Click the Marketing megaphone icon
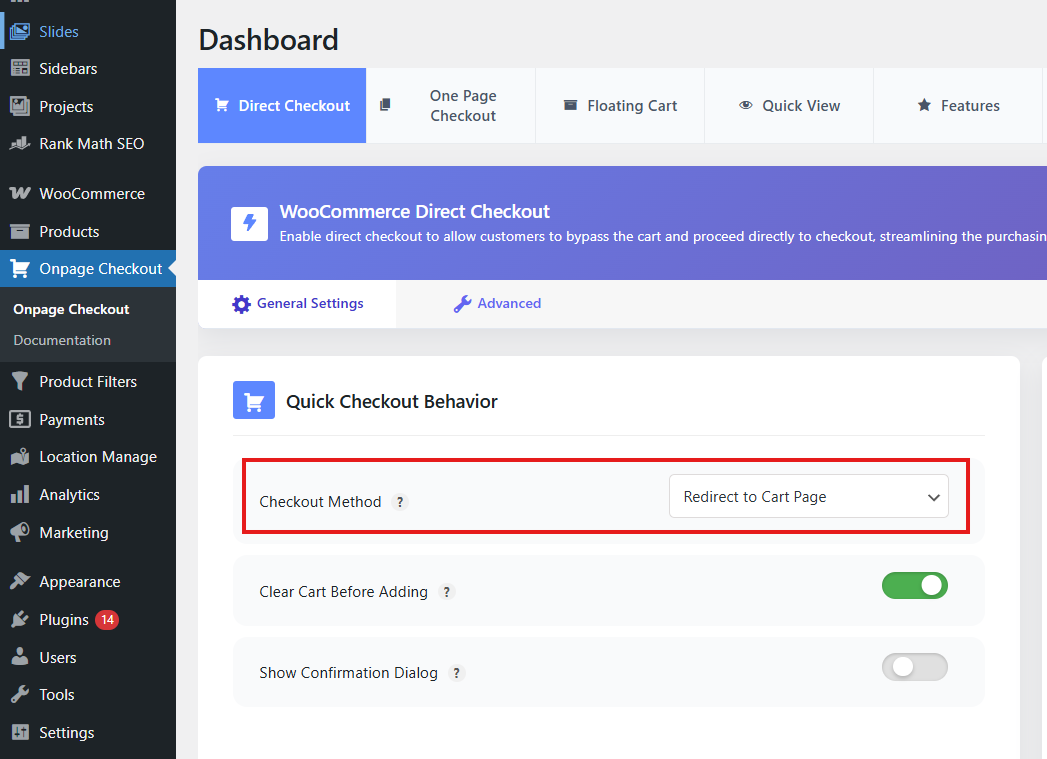1047x759 pixels. tap(20, 532)
